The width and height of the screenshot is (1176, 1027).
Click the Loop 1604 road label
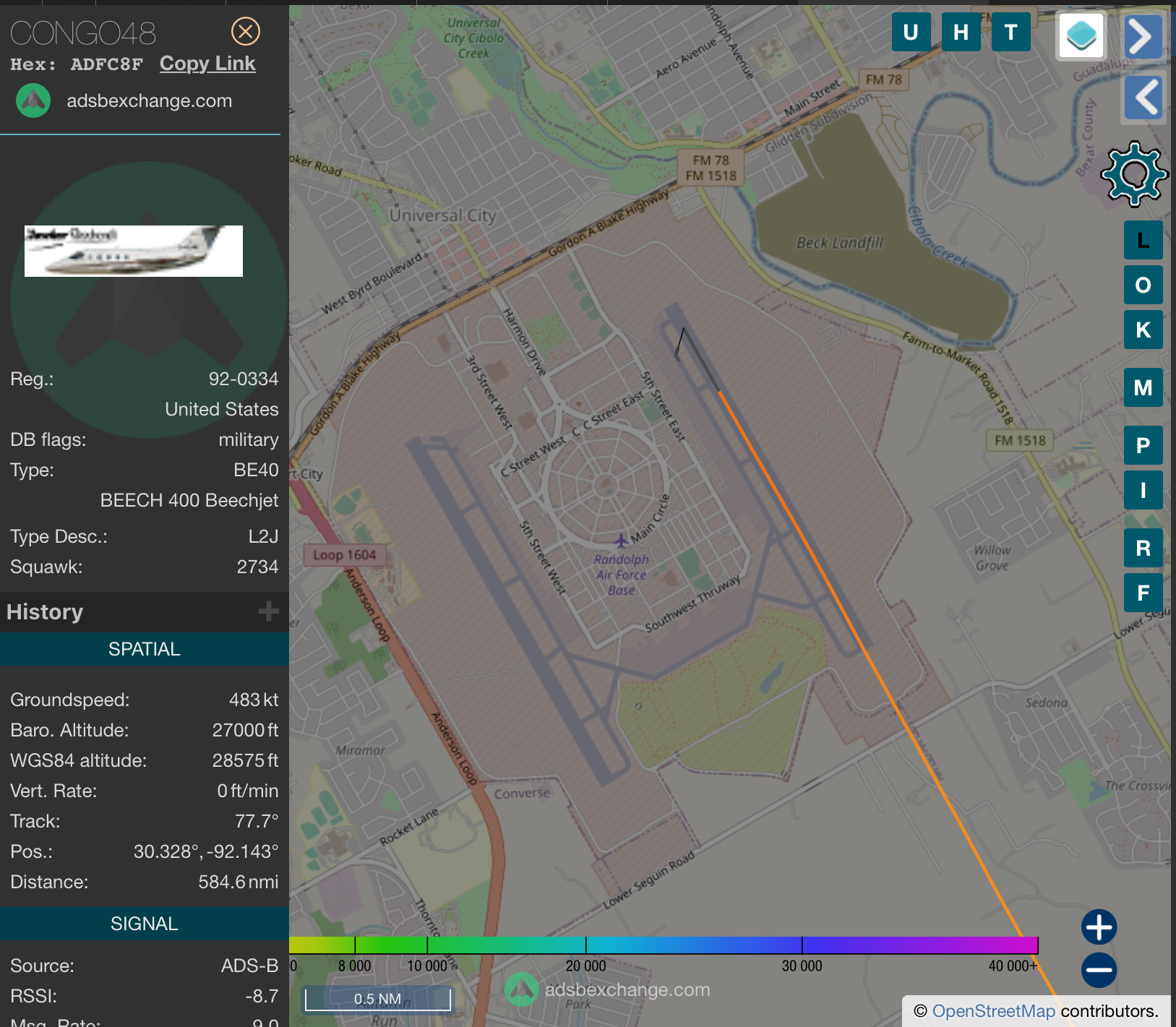[x=345, y=555]
